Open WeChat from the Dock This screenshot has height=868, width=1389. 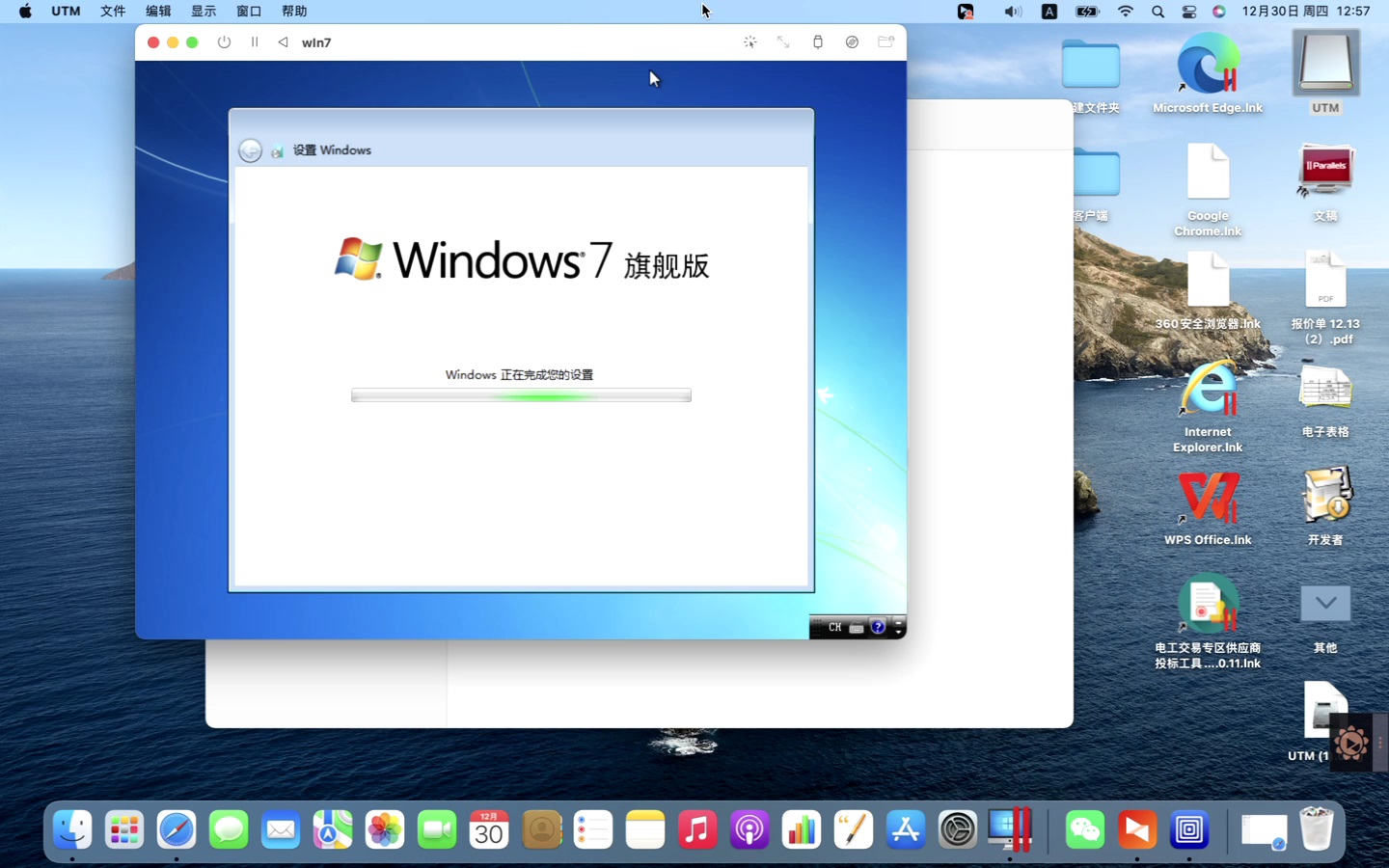coord(1085,829)
